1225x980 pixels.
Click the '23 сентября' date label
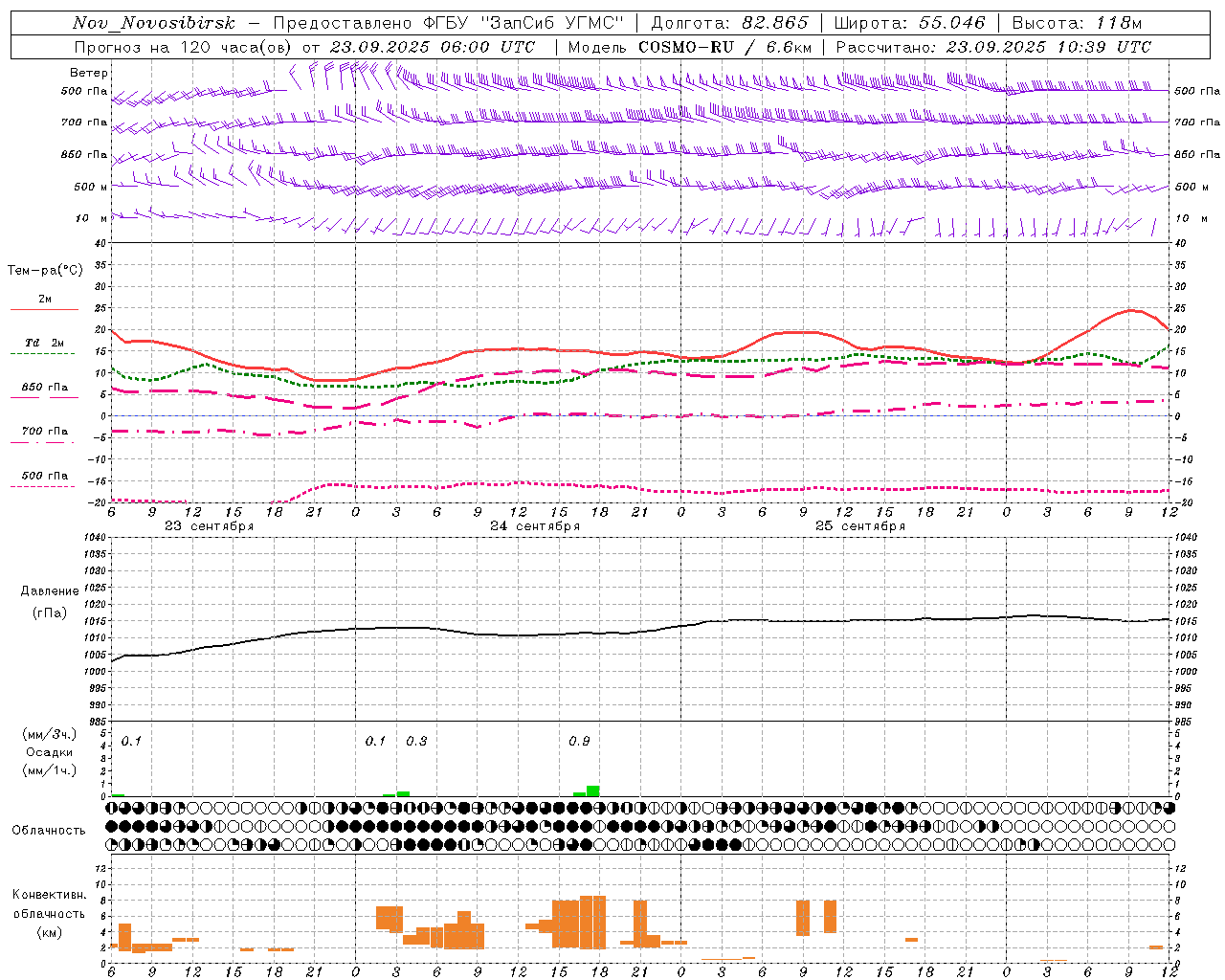tap(210, 526)
